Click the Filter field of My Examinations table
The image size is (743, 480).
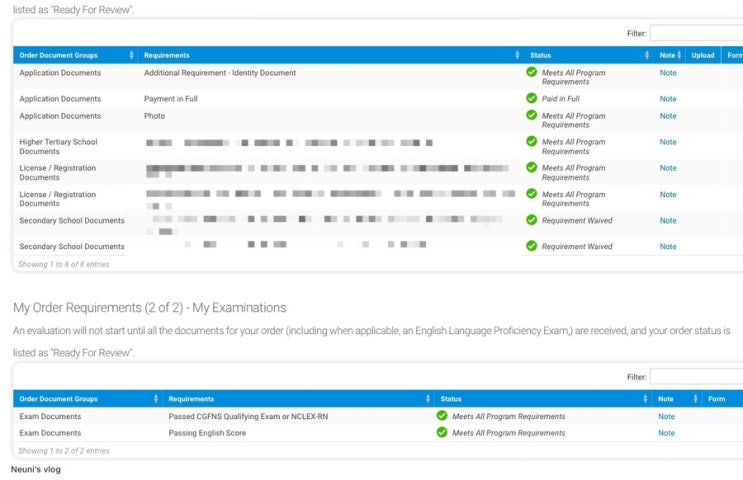pyautogui.click(x=696, y=377)
